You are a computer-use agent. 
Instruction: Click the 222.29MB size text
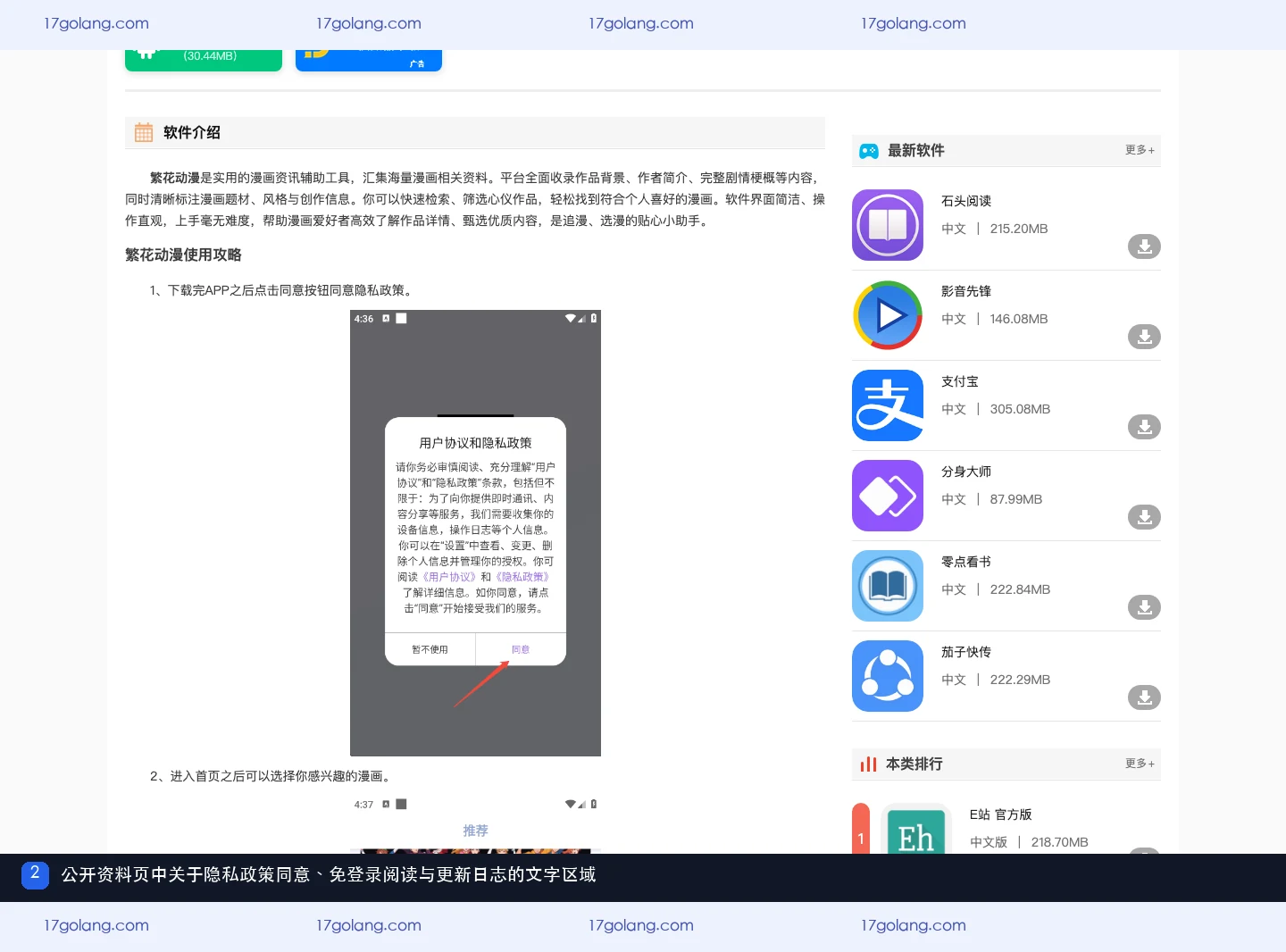pos(1020,680)
